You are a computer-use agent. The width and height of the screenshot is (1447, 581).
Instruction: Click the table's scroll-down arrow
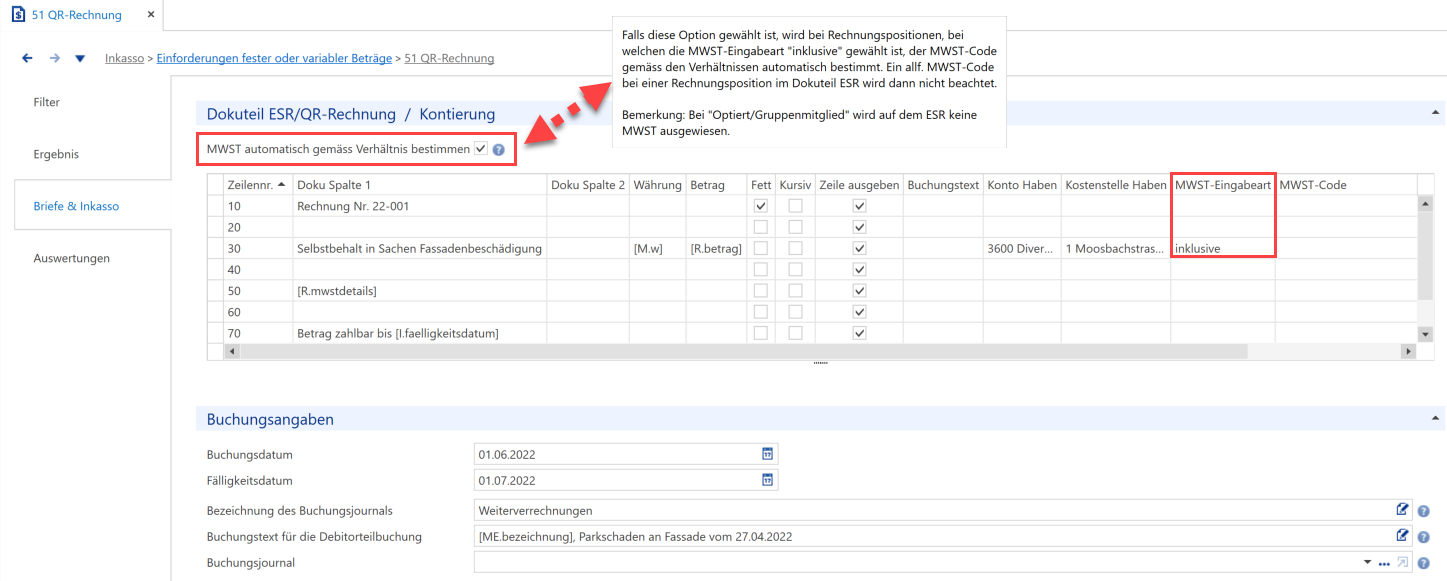[1425, 334]
